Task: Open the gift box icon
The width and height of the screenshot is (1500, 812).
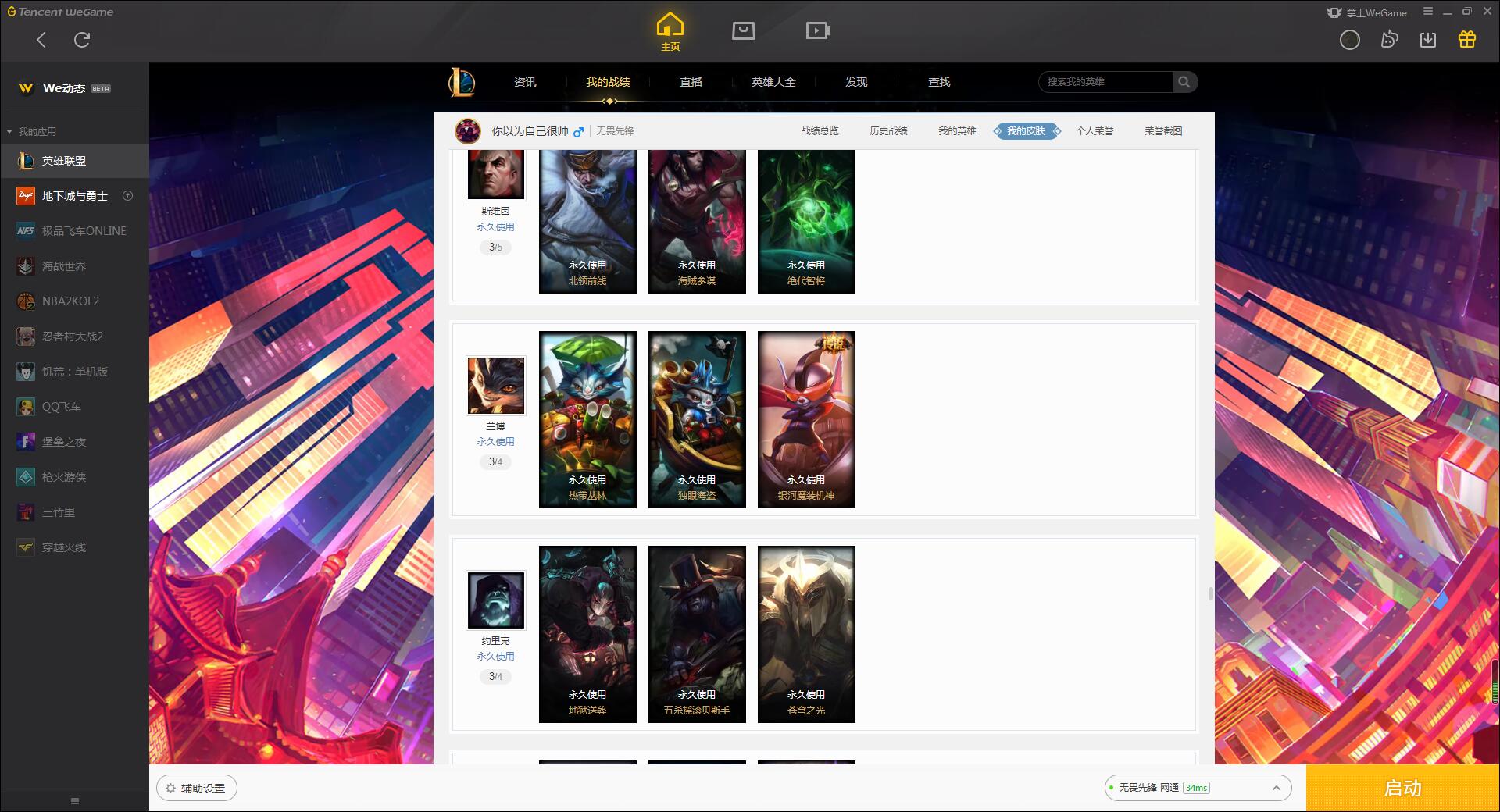Action: tap(1467, 40)
